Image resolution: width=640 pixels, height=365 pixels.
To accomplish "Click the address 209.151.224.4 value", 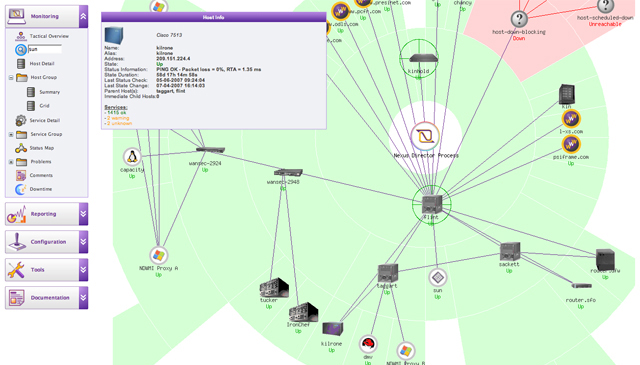I will (173, 59).
